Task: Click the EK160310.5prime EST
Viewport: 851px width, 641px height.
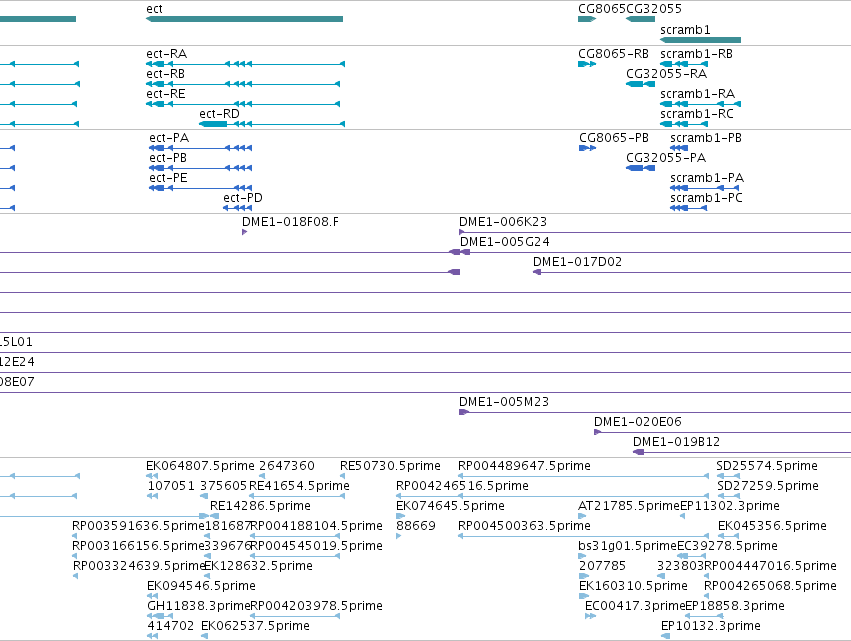Action: pos(583,596)
